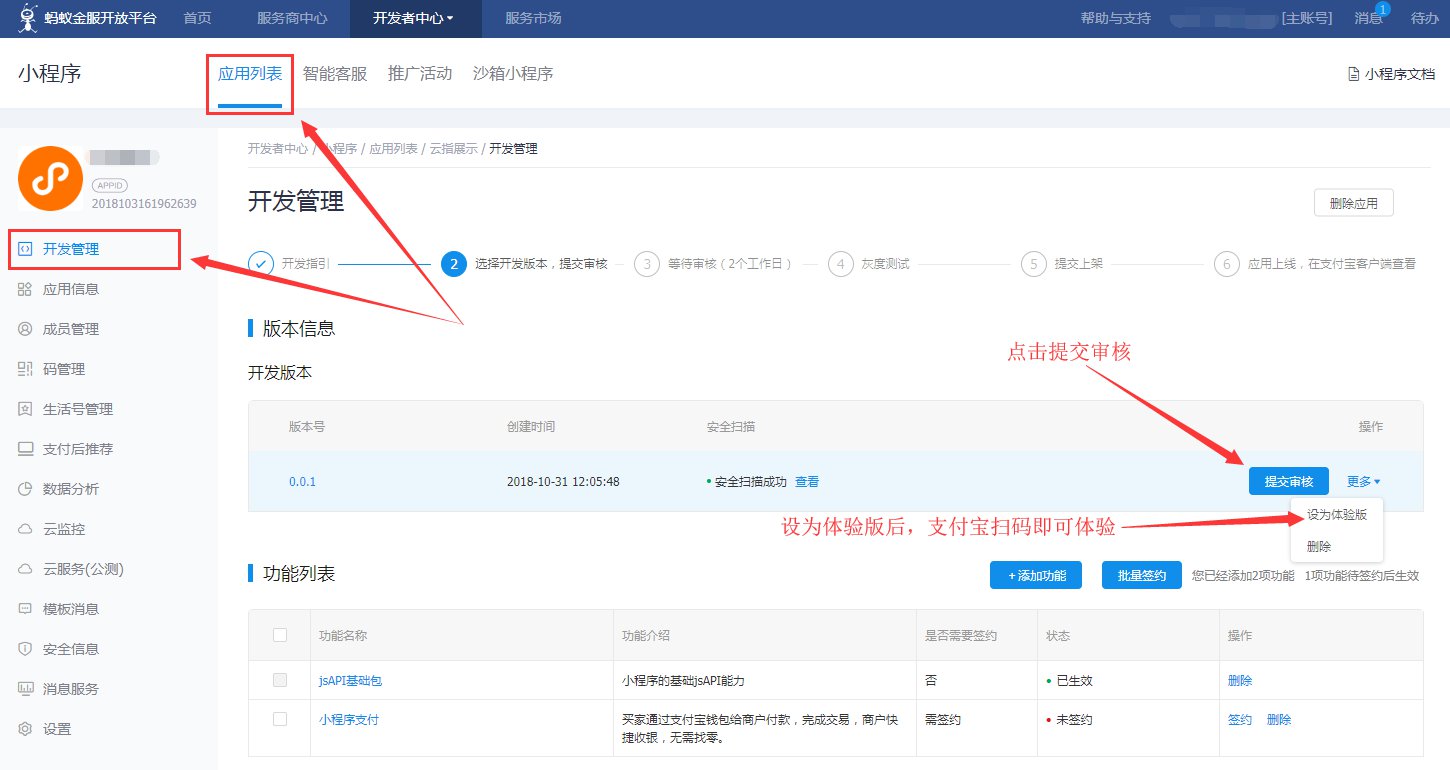This screenshot has height=770, width=1450.
Task: Open version 0.0.1 link
Action: 302,481
